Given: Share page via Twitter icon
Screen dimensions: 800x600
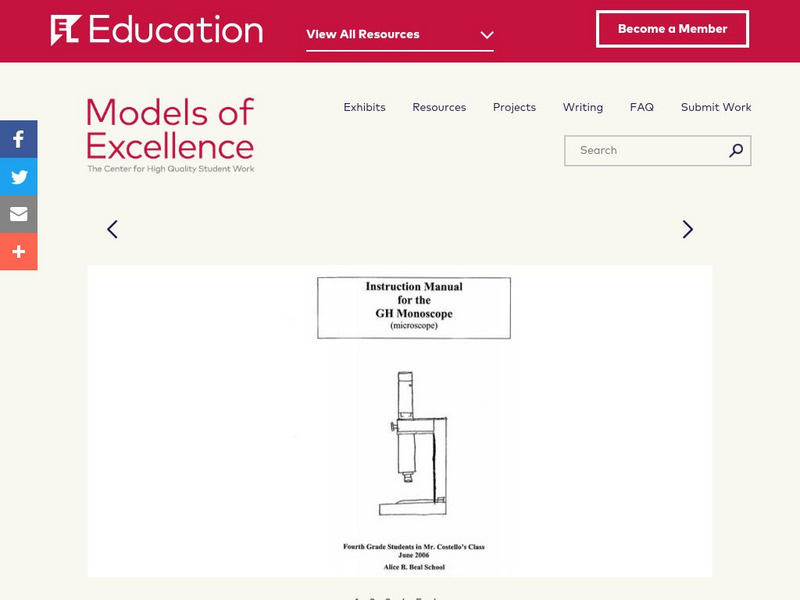Looking at the screenshot, I should pos(18,177).
